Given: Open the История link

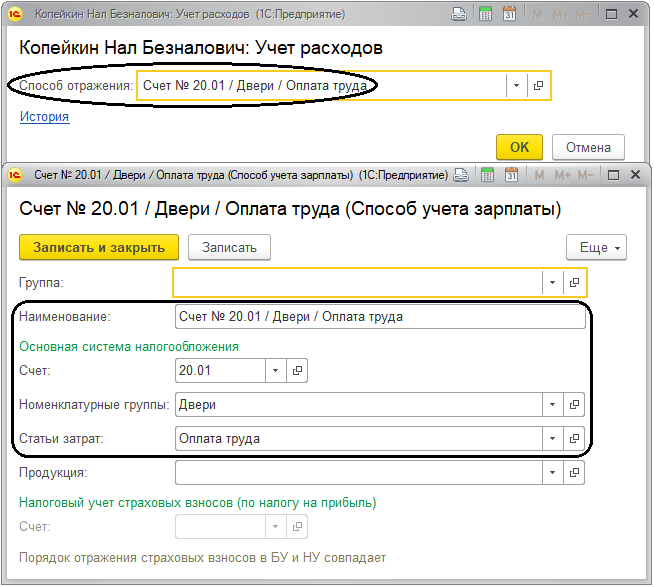Looking at the screenshot, I should point(45,117).
